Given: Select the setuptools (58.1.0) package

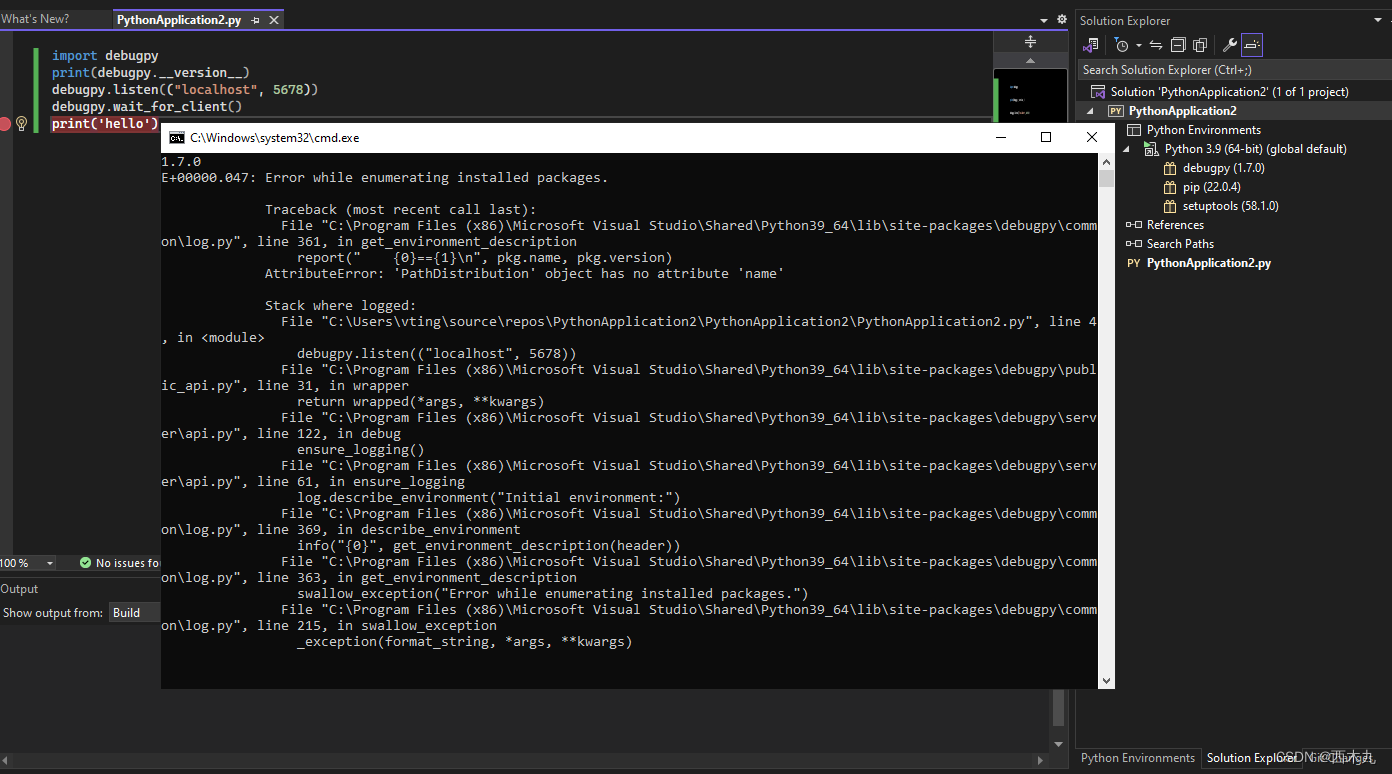Looking at the screenshot, I should 1230,206.
